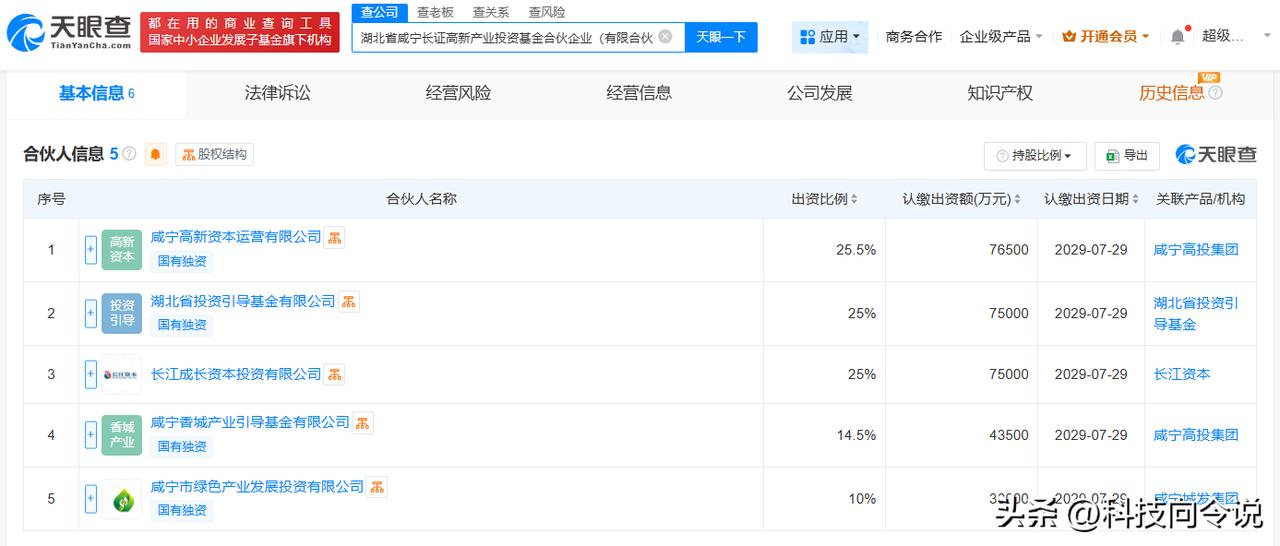Switch to the 历史信息 VIP tab

click(x=1172, y=93)
